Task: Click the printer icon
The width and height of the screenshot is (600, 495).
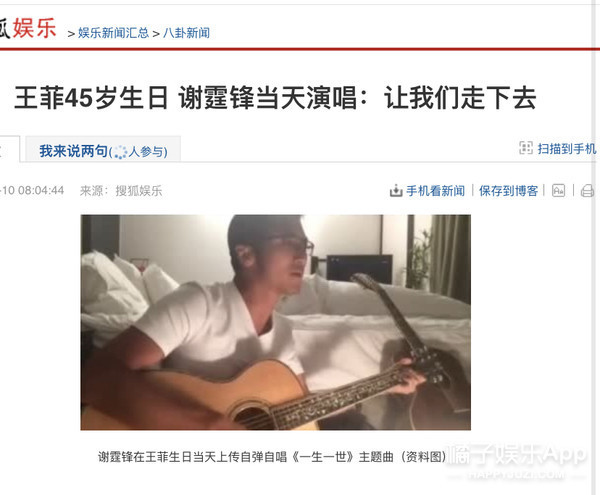Action: (x=587, y=191)
